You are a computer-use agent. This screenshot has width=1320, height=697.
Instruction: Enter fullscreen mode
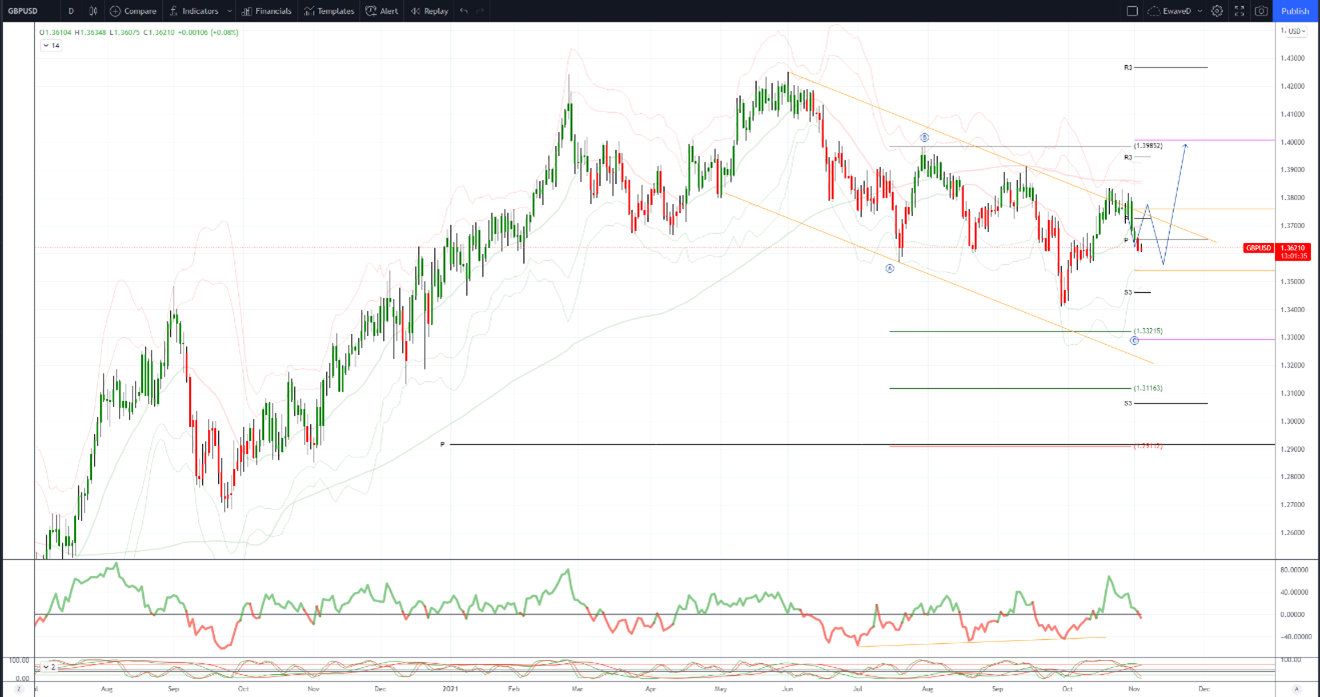pos(1240,11)
